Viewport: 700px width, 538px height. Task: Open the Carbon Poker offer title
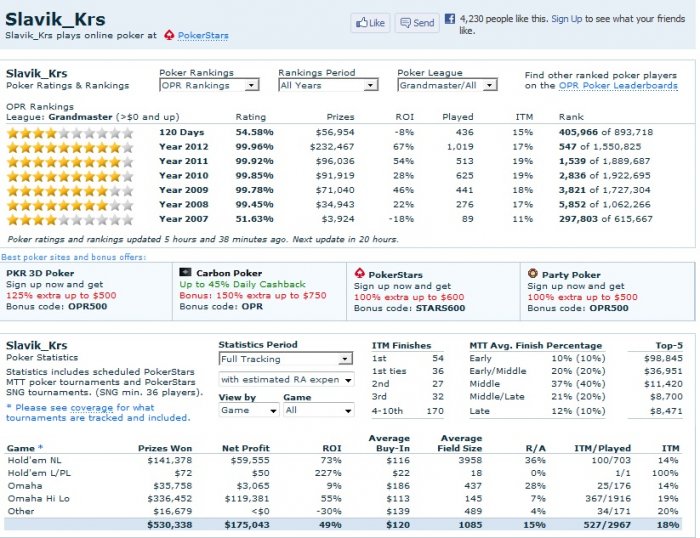pyautogui.click(x=229, y=273)
